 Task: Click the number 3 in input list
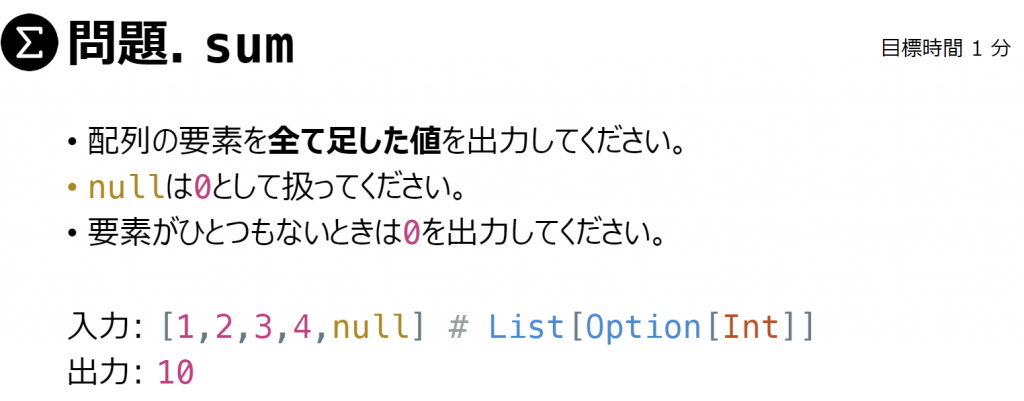point(263,328)
